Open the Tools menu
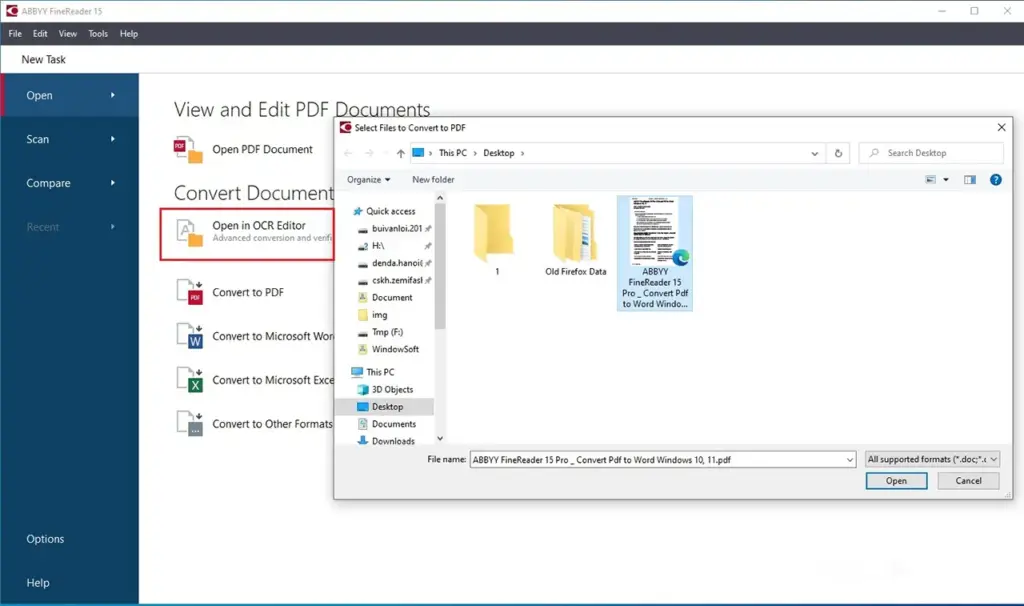This screenshot has height=606, width=1024. point(97,33)
